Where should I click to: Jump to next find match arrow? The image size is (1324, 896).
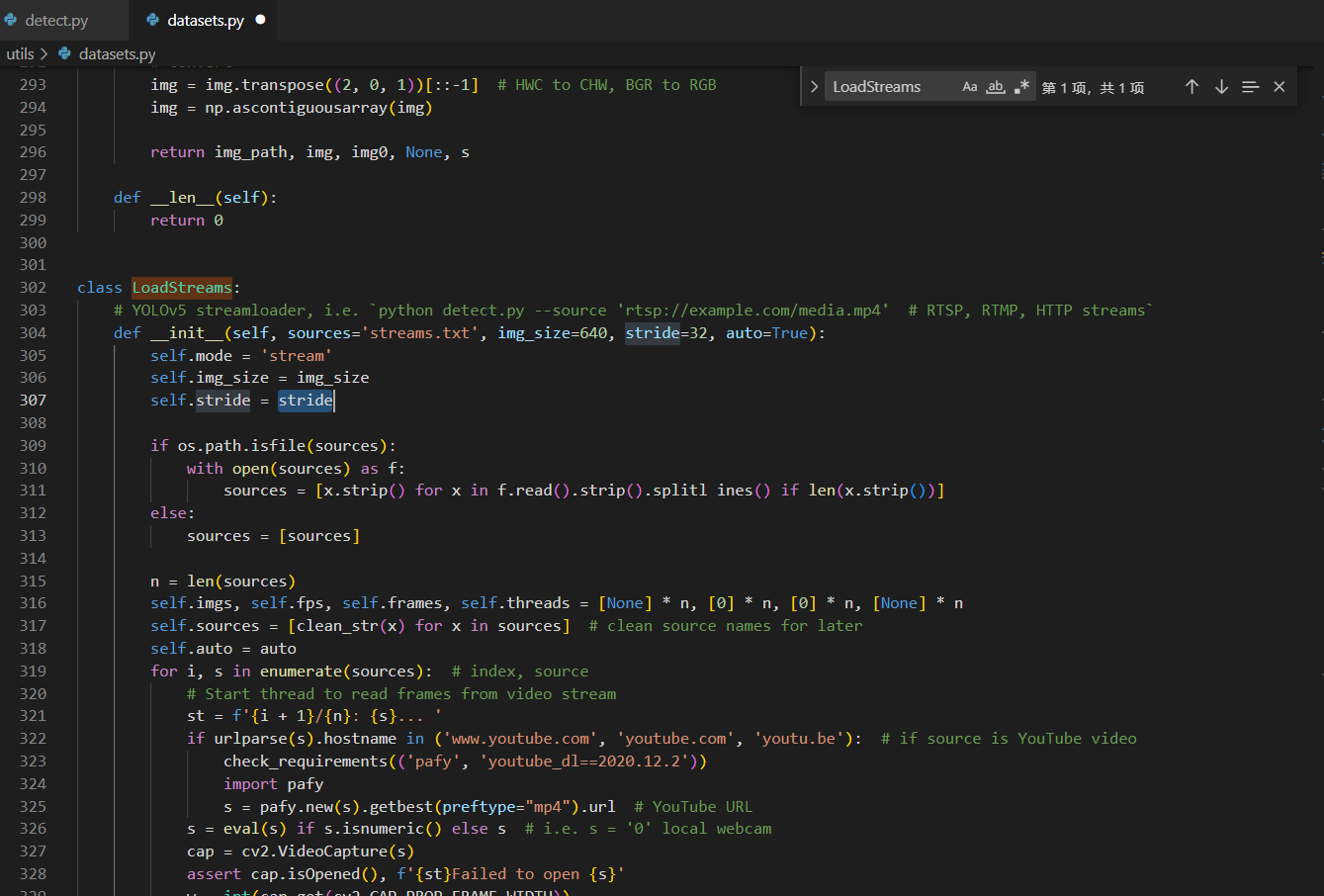tap(1221, 87)
